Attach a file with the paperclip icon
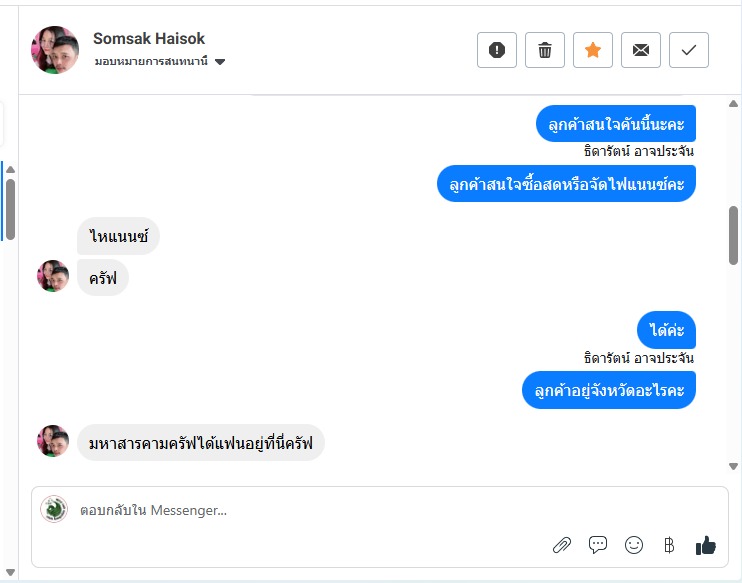742x583 pixels. pyautogui.click(x=562, y=545)
